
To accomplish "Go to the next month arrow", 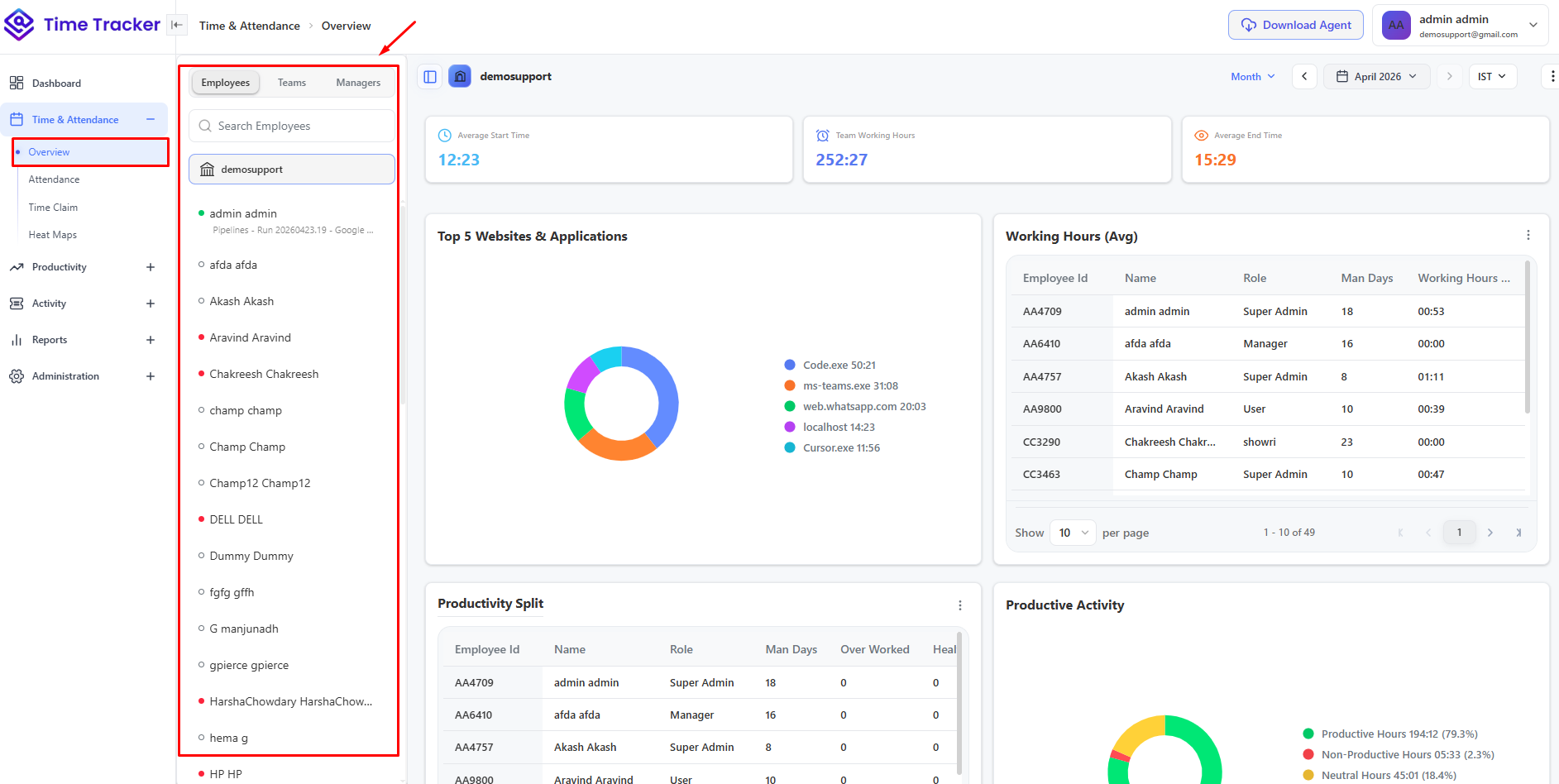I will (x=1449, y=77).
